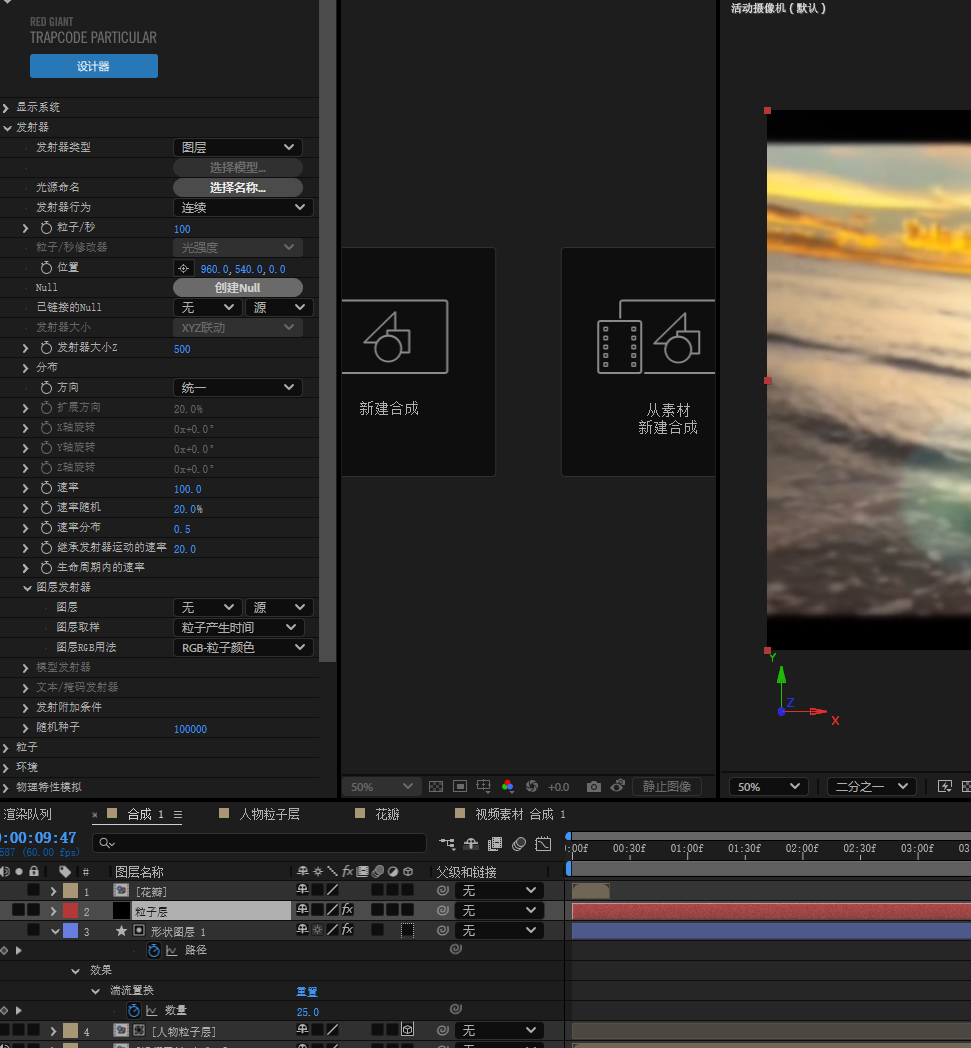The image size is (971, 1048).
Task: Toggle fx switch on 粒子层 layer
Action: (347, 910)
